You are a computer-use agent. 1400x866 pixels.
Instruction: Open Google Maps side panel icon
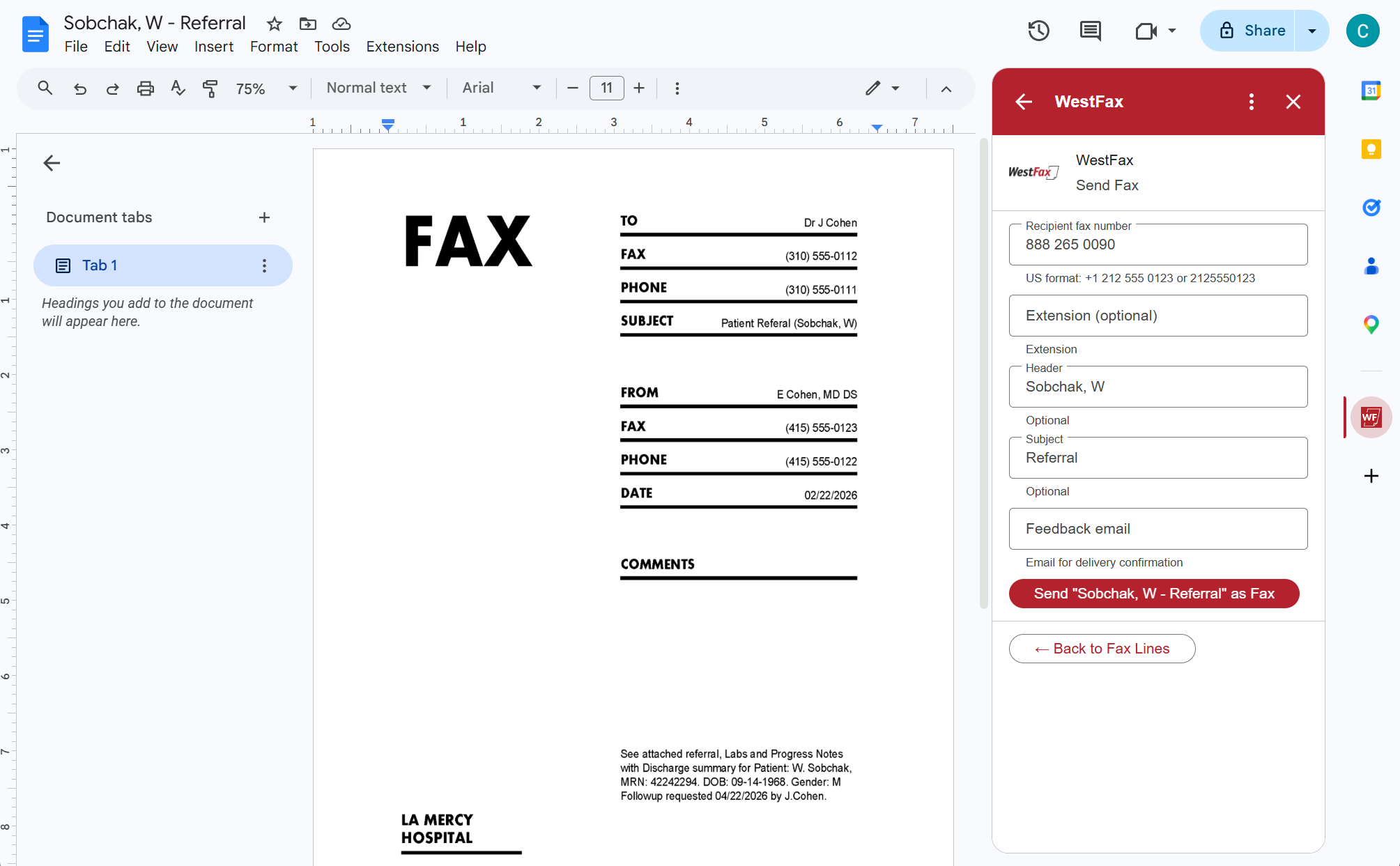pos(1371,324)
